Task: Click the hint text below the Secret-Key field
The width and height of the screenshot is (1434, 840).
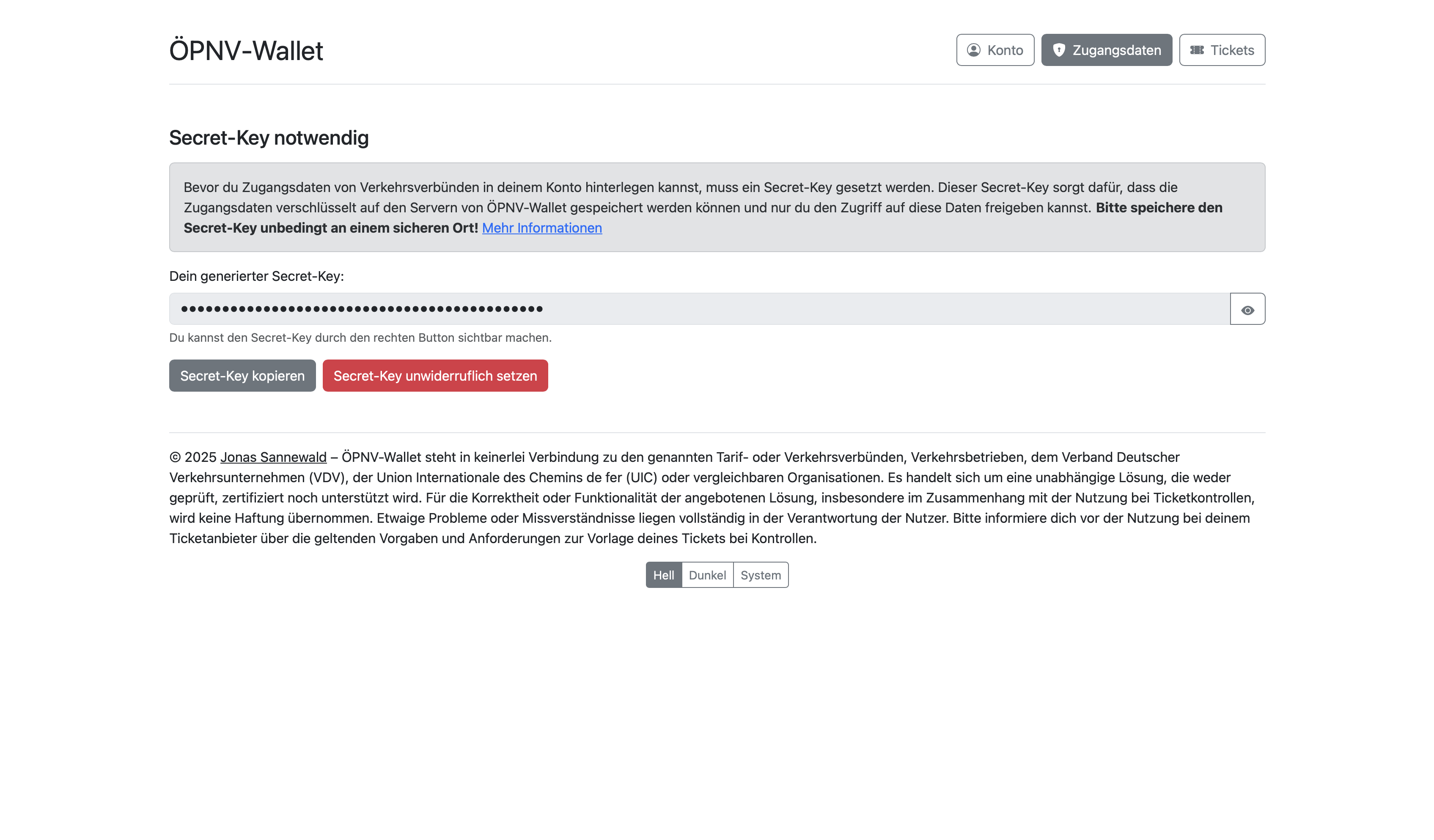Action: point(360,338)
